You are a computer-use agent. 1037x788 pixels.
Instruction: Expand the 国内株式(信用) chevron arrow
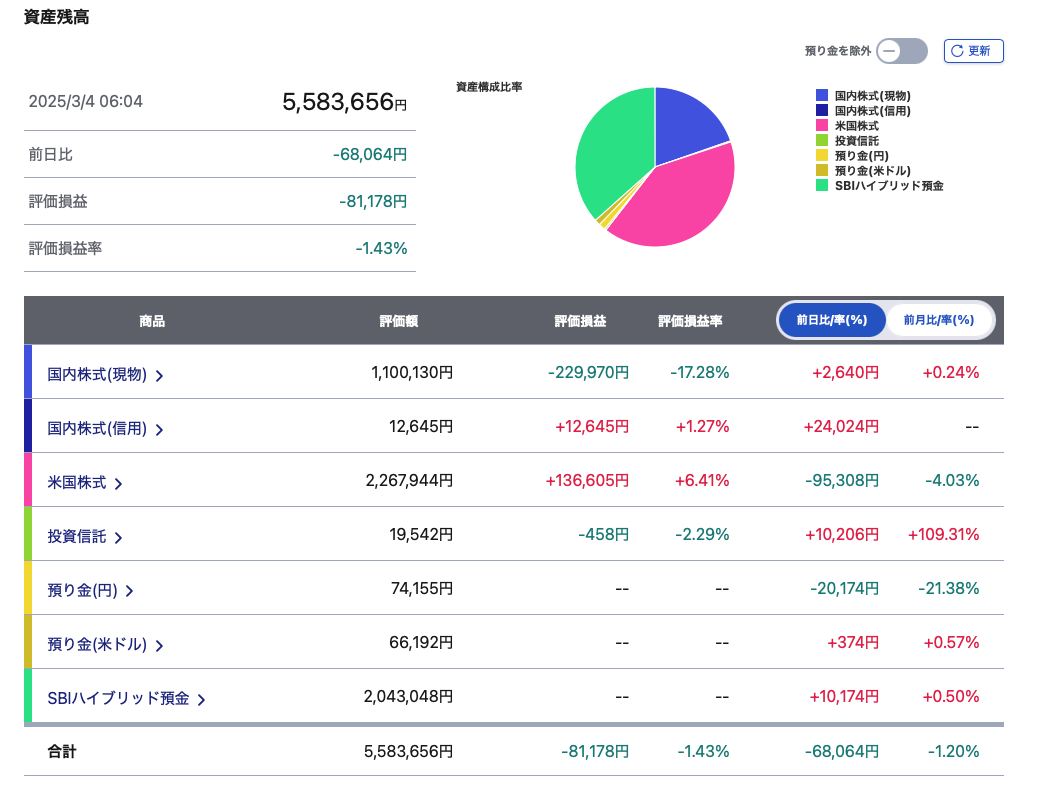(160, 429)
